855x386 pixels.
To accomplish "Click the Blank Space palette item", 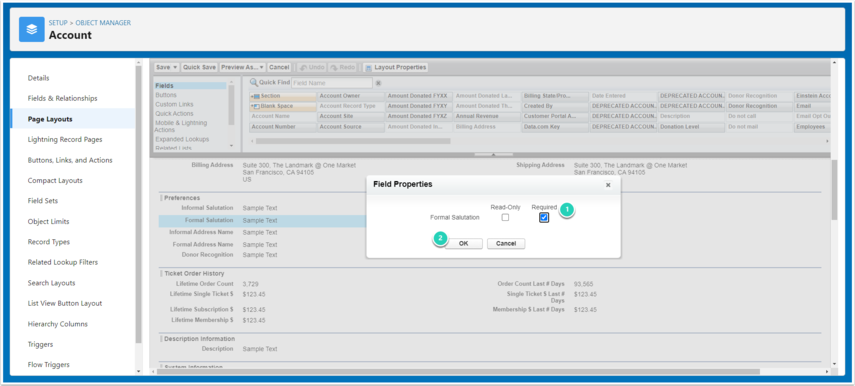I will pos(282,106).
